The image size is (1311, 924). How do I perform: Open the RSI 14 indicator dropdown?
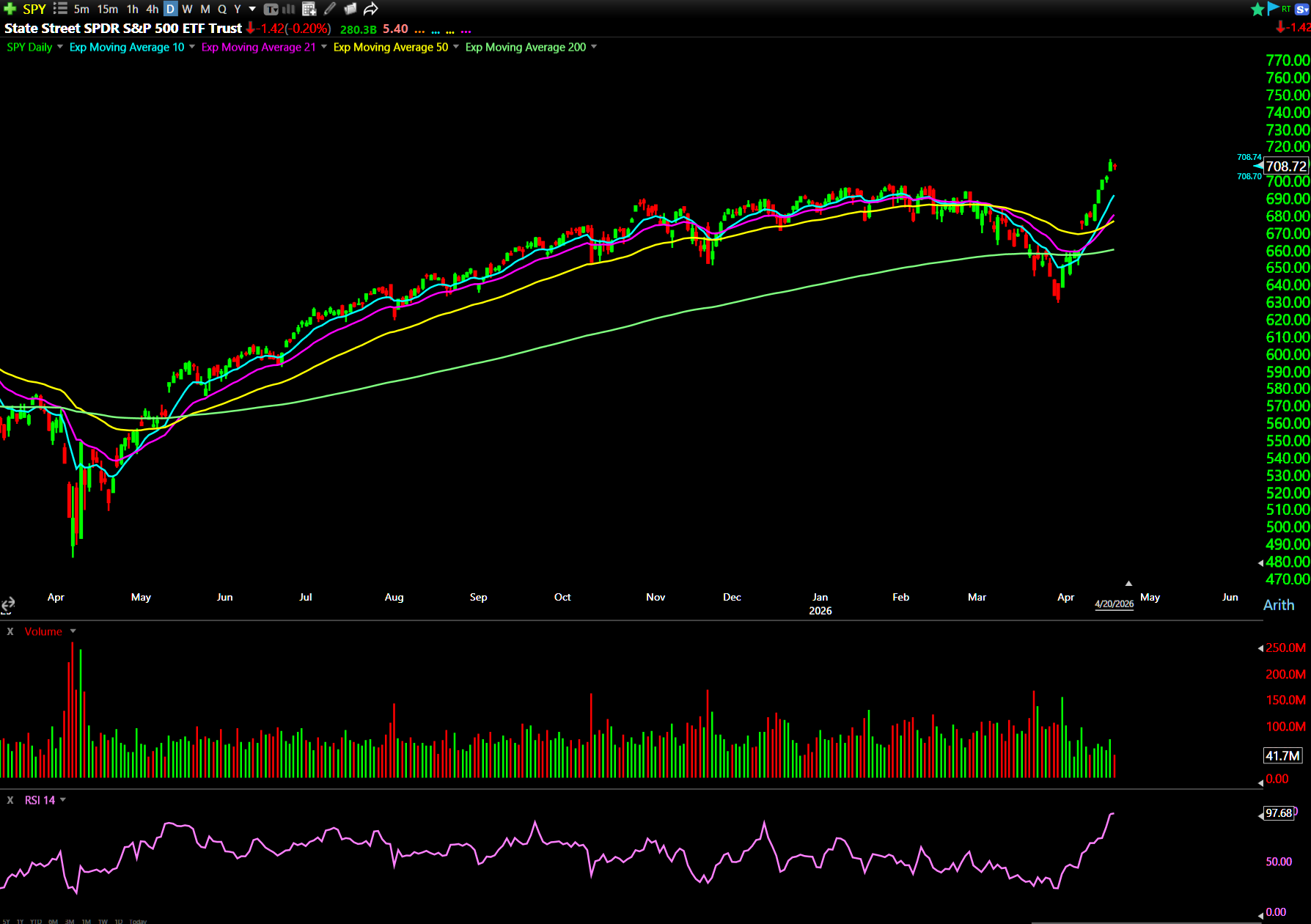(63, 800)
